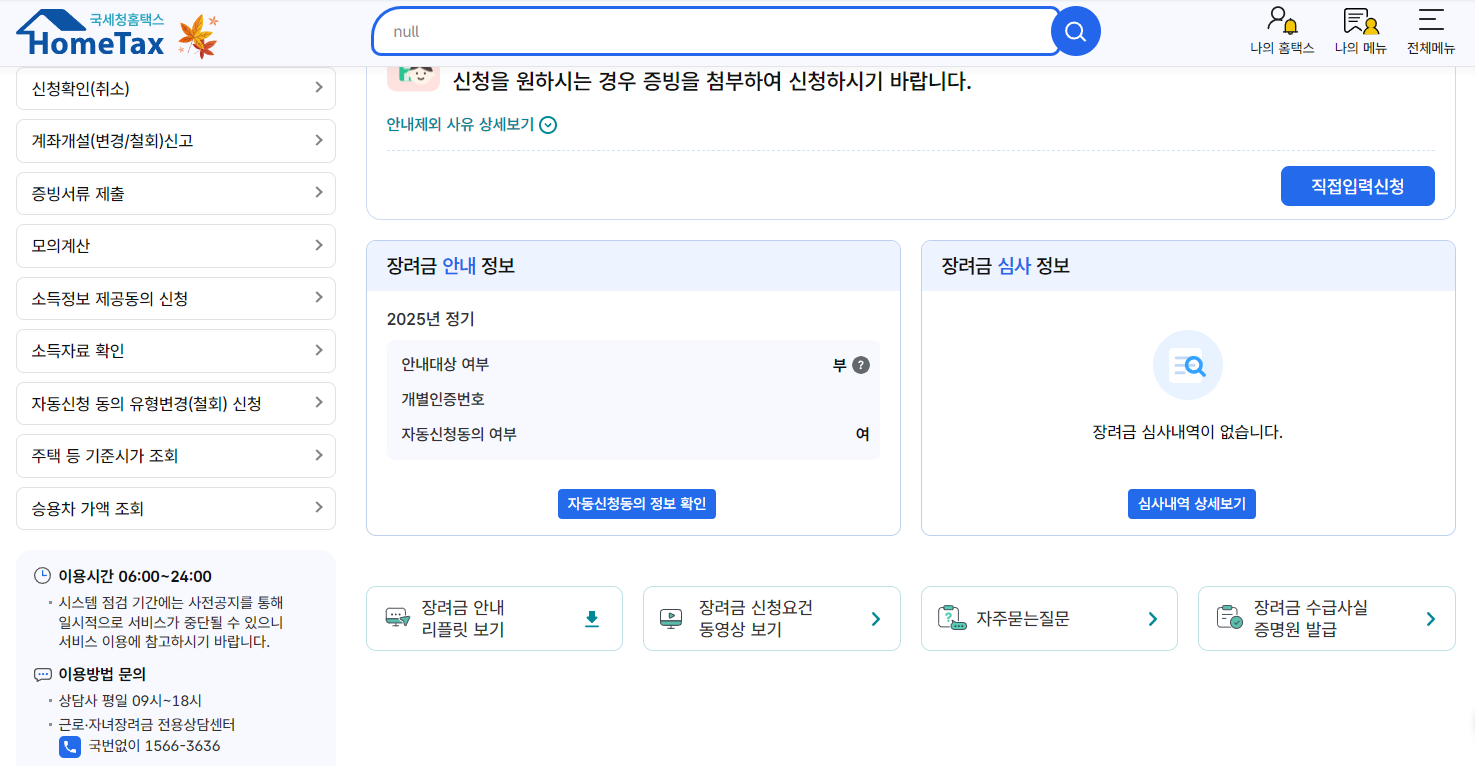This screenshot has width=1475, height=766.
Task: Click download icon on 장려금 안내 리플릿 보기
Action: [x=592, y=619]
